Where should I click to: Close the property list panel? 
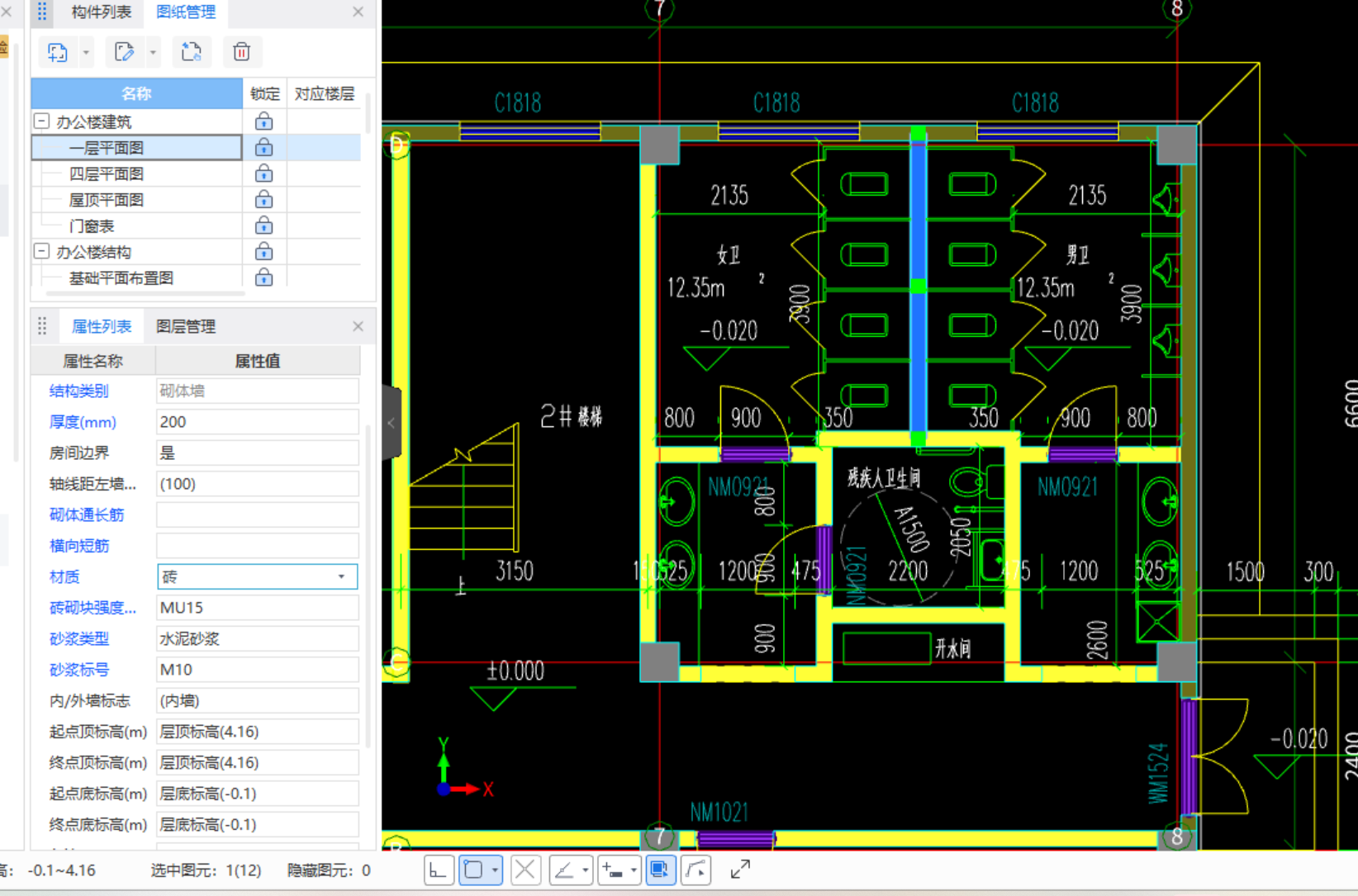pyautogui.click(x=358, y=326)
